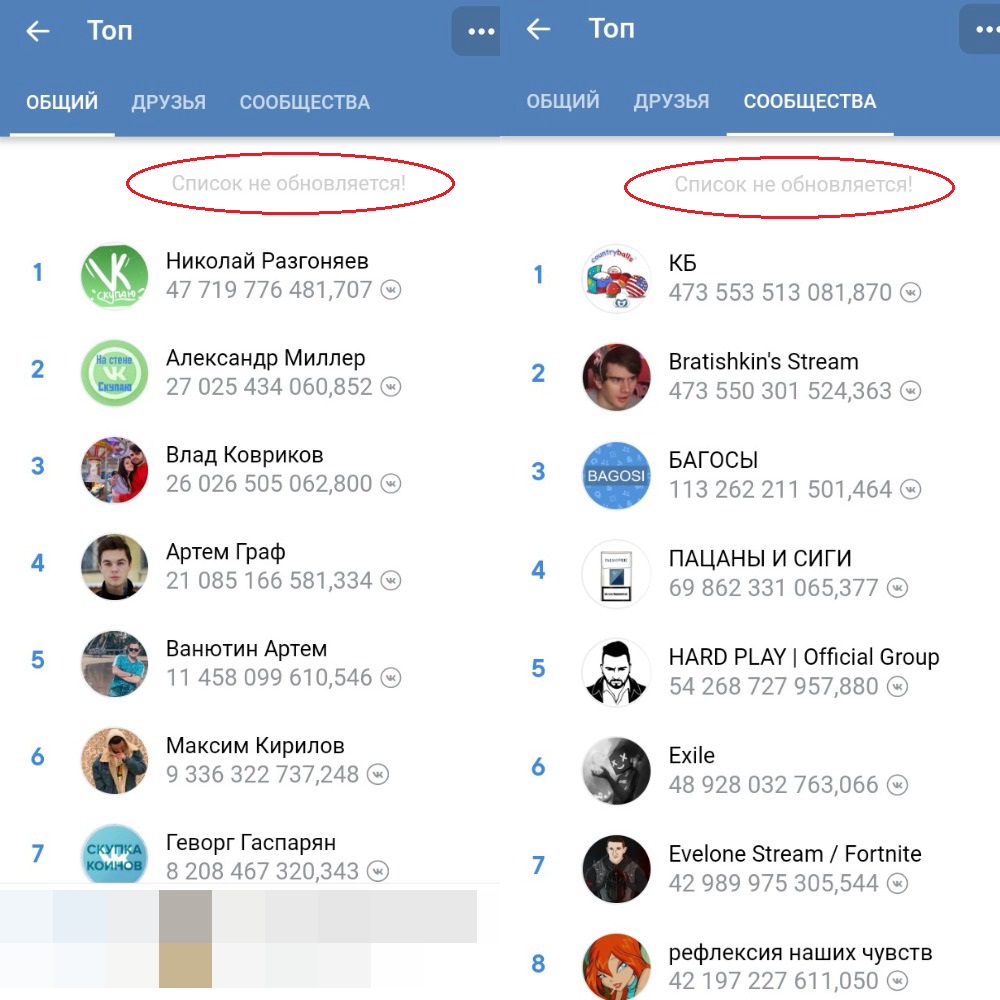Open Николай Разгоняев avatar

click(x=114, y=276)
